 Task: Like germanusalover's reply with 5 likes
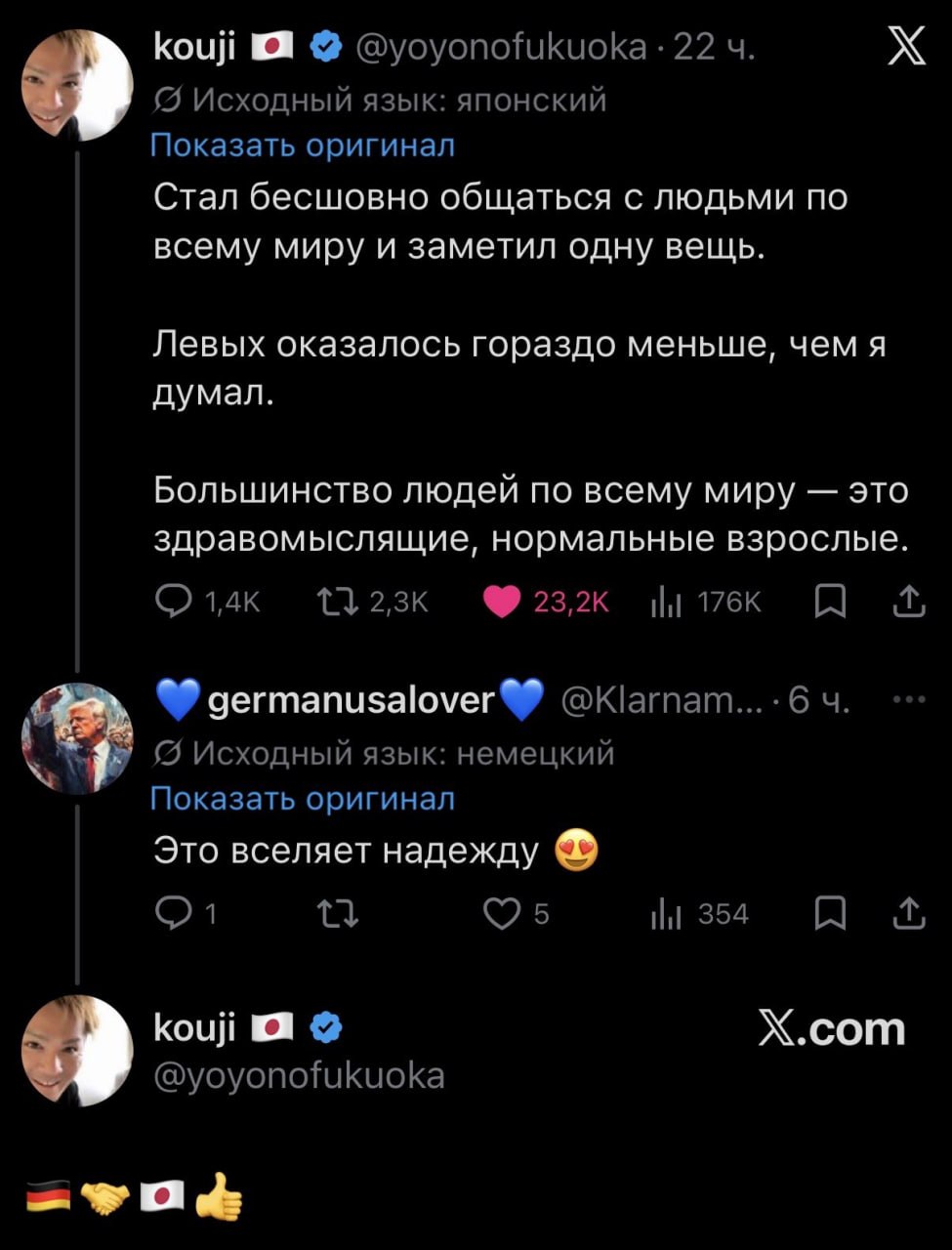[502, 913]
